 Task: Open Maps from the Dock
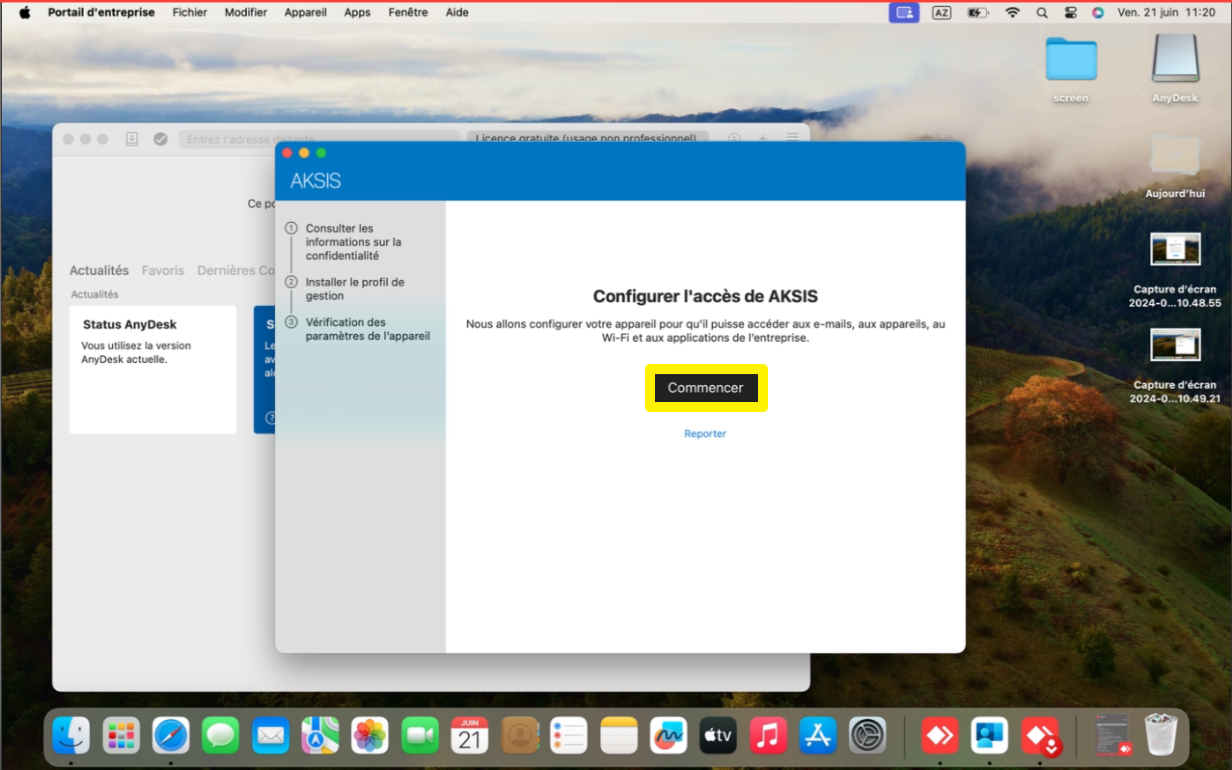pos(321,736)
